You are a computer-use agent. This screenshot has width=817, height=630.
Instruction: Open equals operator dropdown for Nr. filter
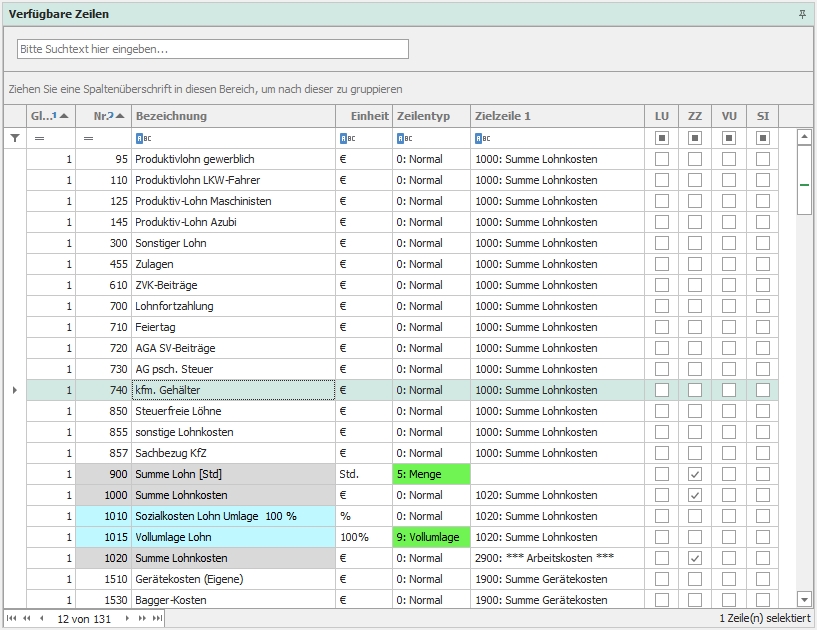(88, 139)
